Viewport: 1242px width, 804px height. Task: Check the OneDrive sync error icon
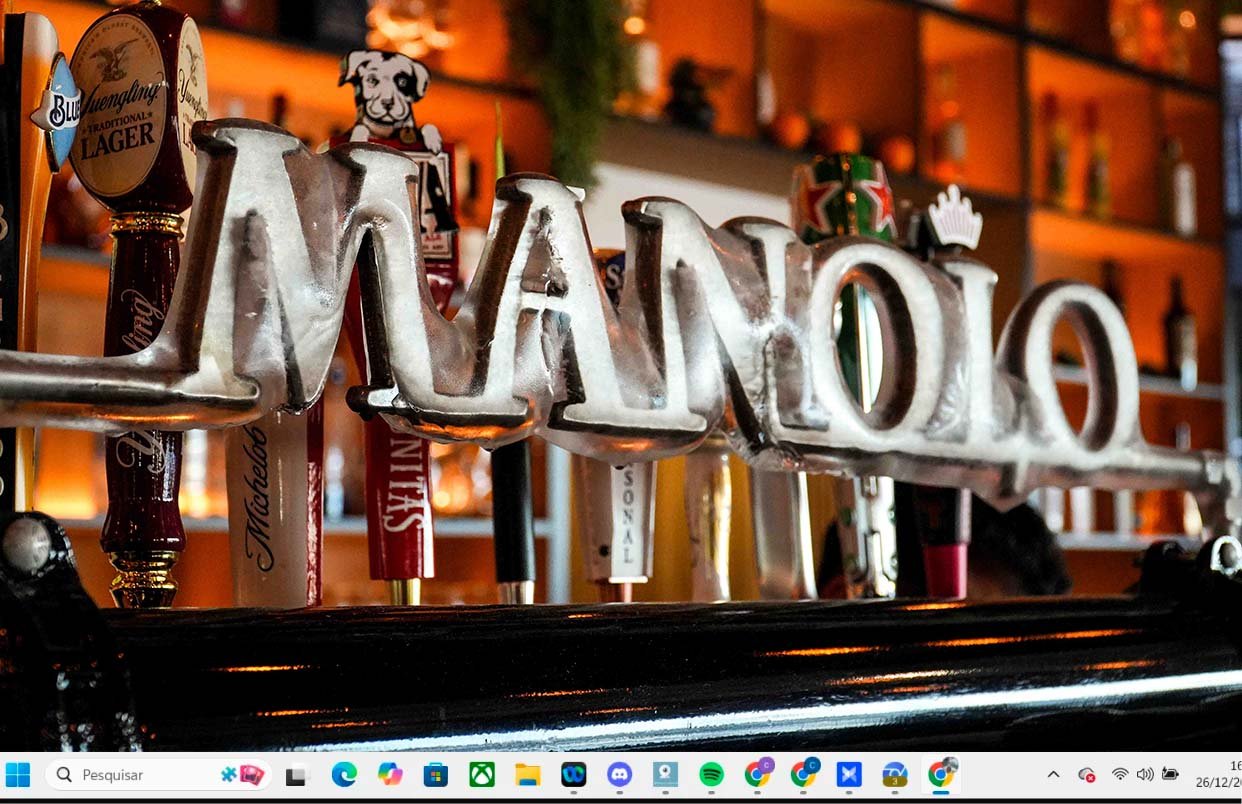1086,775
